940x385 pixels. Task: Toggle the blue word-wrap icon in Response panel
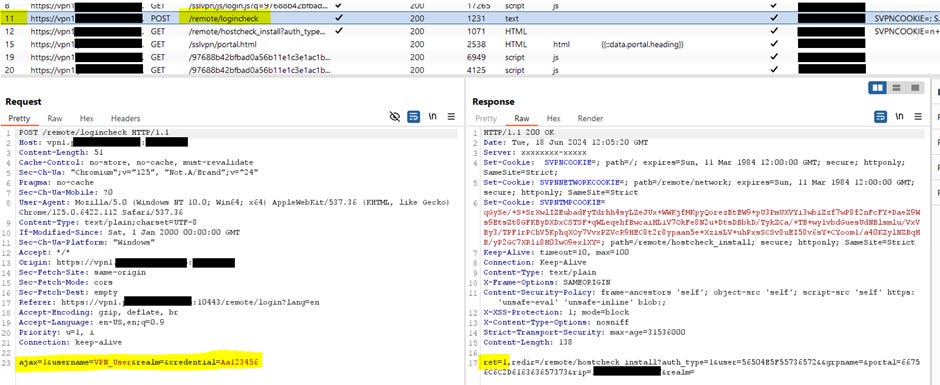(x=881, y=117)
